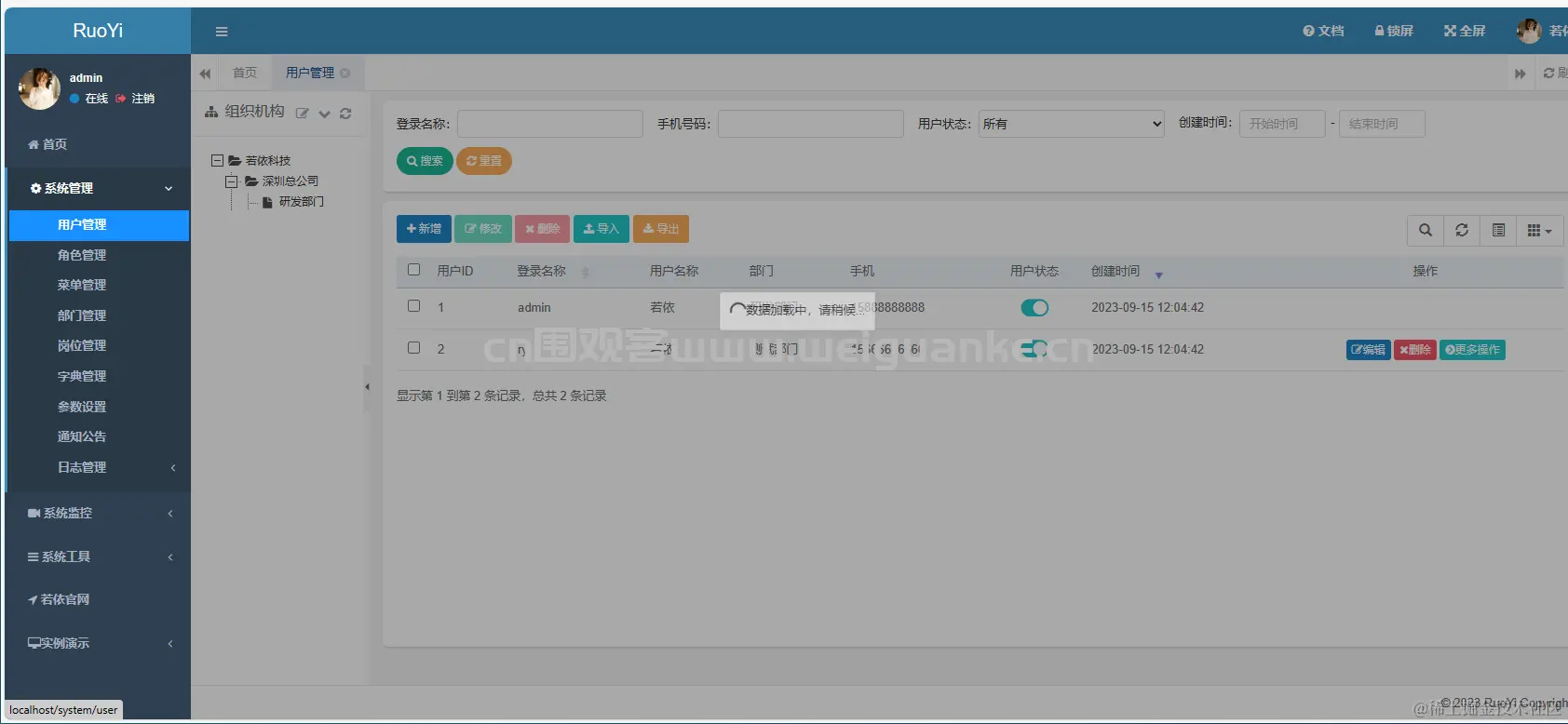Open the 用户状态 dropdown
The image size is (1568, 724).
coord(1072,124)
